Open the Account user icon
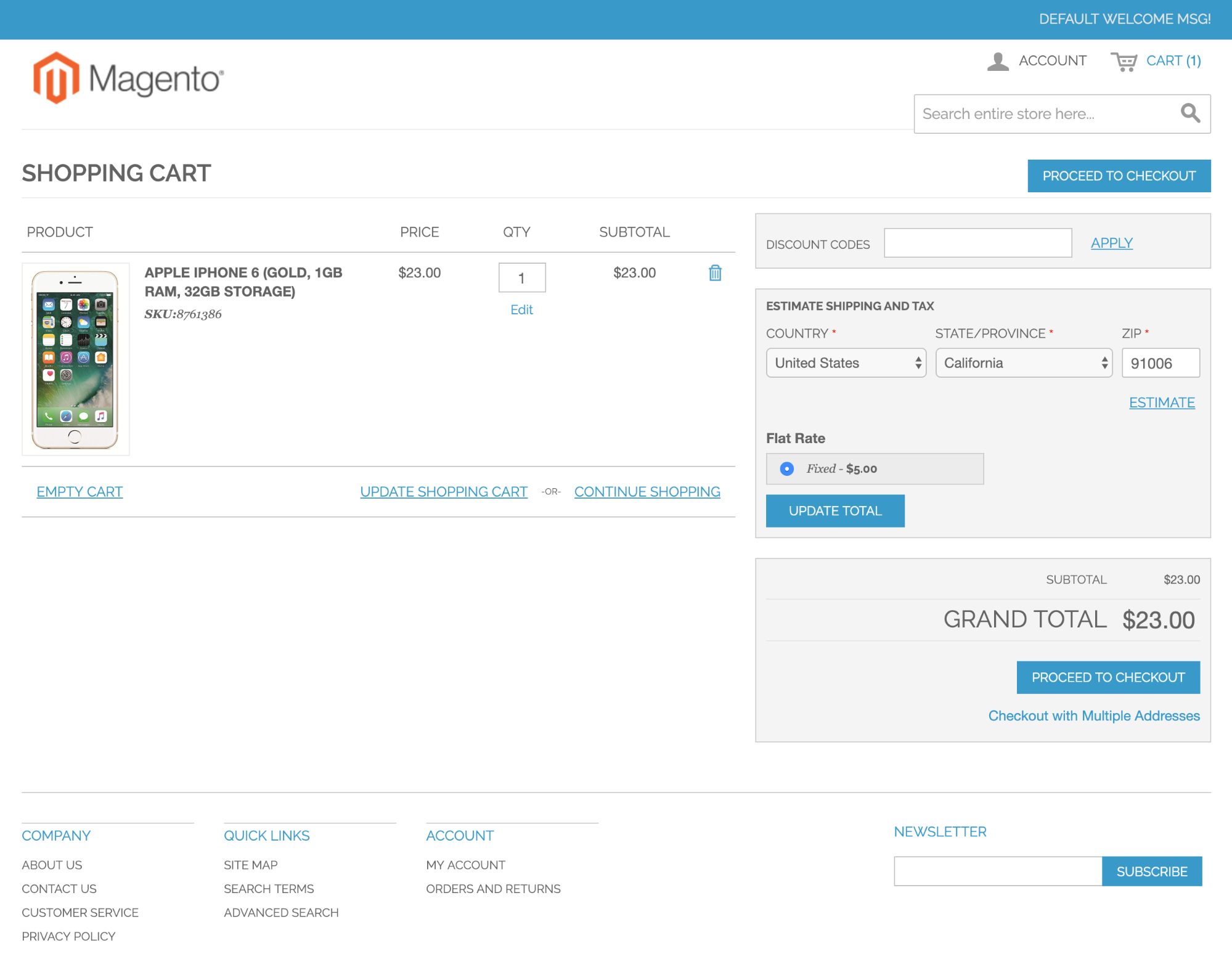1232x959 pixels. pyautogui.click(x=998, y=61)
